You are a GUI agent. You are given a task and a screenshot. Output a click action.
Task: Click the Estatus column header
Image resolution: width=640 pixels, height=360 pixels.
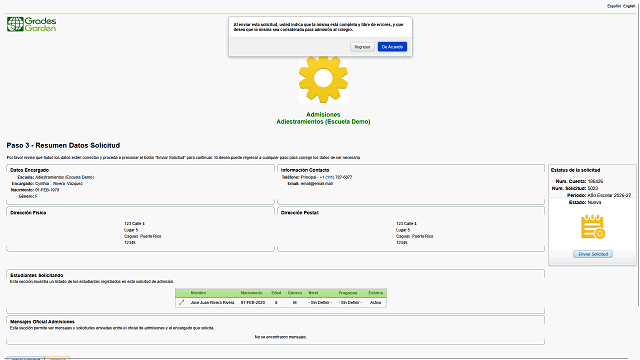click(x=376, y=293)
